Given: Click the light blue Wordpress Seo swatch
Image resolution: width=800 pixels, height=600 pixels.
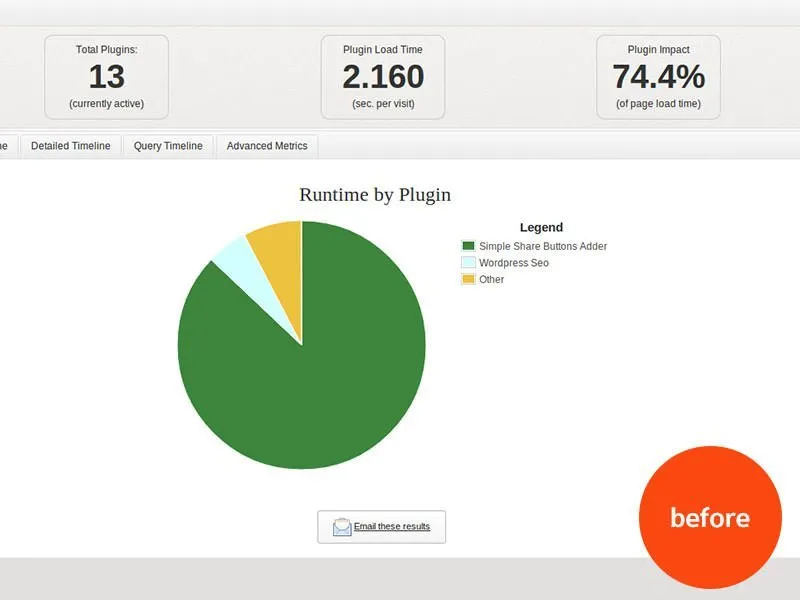Looking at the screenshot, I should [468, 262].
